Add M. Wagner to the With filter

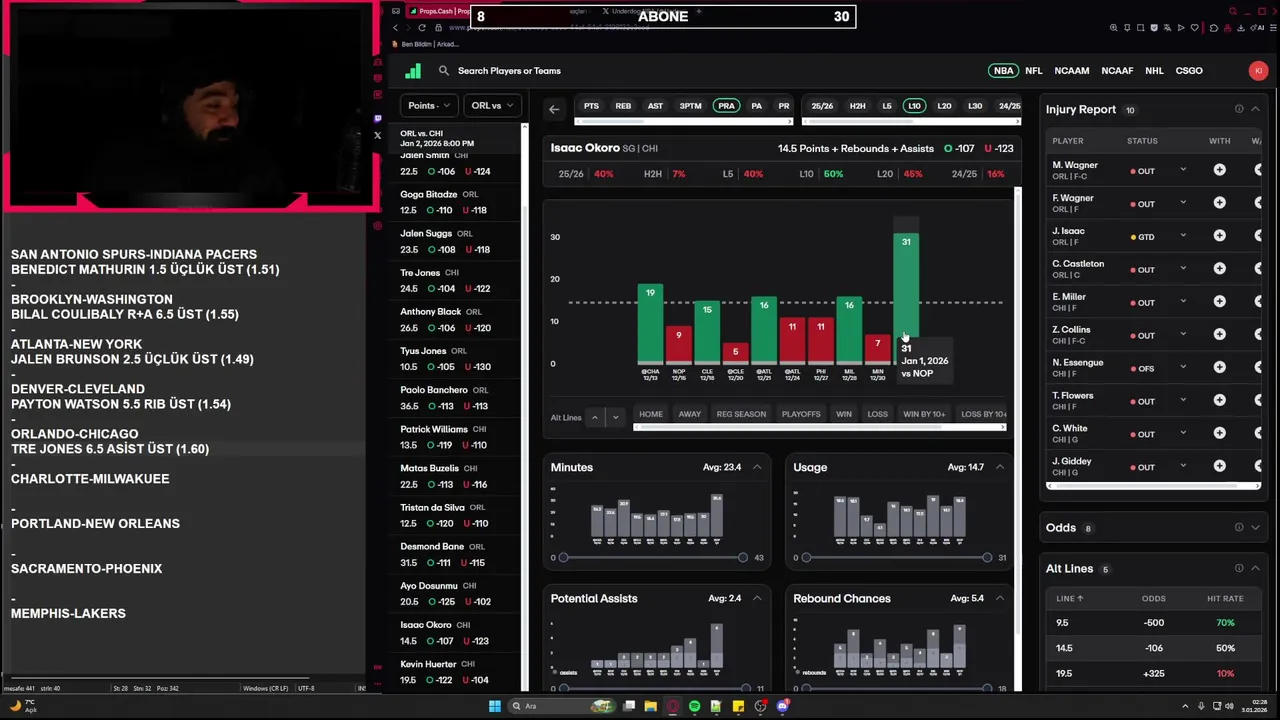coord(1219,170)
